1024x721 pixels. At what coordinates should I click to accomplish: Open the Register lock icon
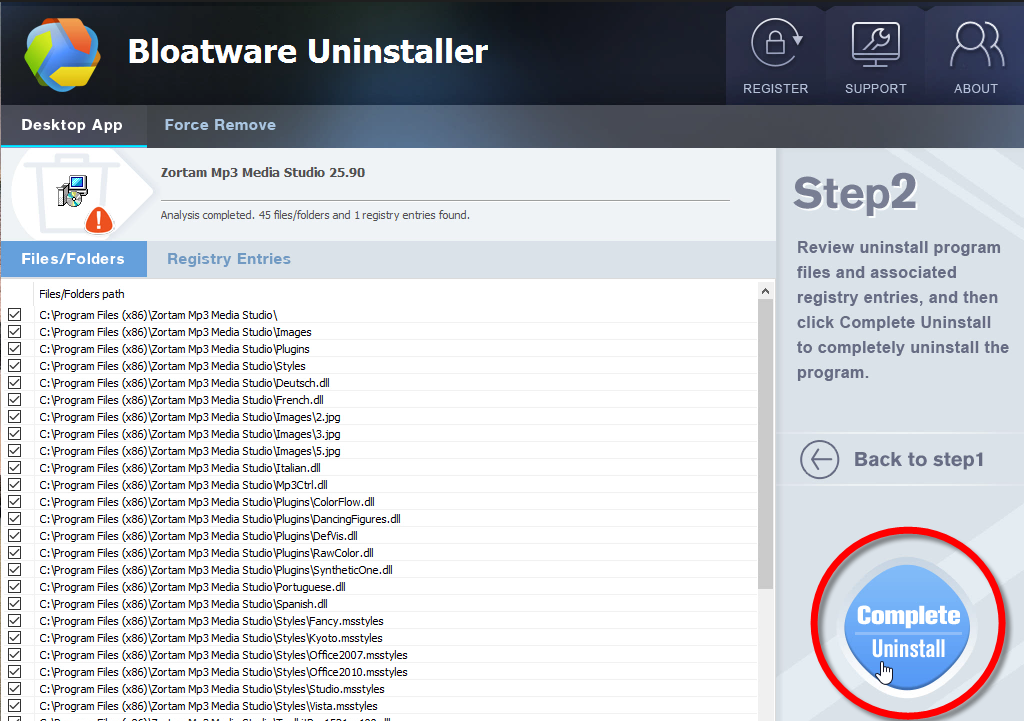pos(775,43)
